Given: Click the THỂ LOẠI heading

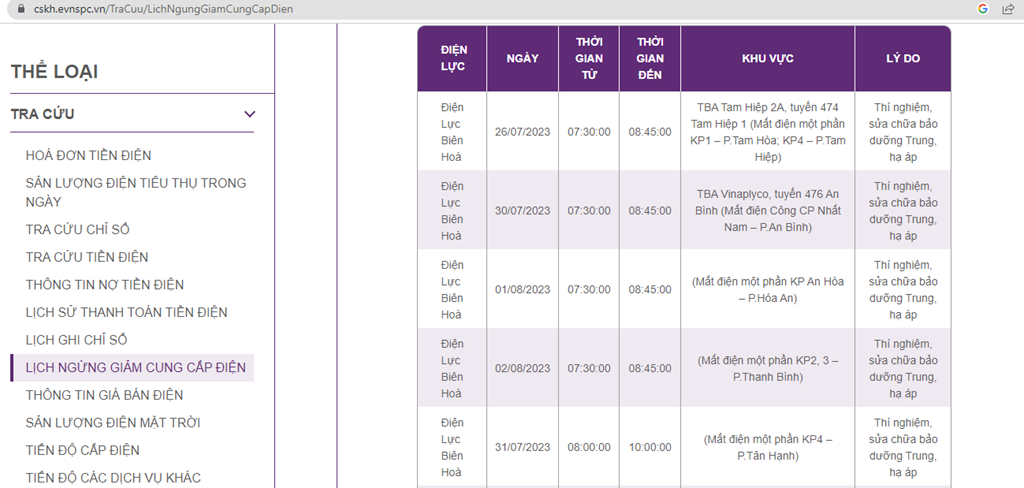Looking at the screenshot, I should pyautogui.click(x=54, y=73).
